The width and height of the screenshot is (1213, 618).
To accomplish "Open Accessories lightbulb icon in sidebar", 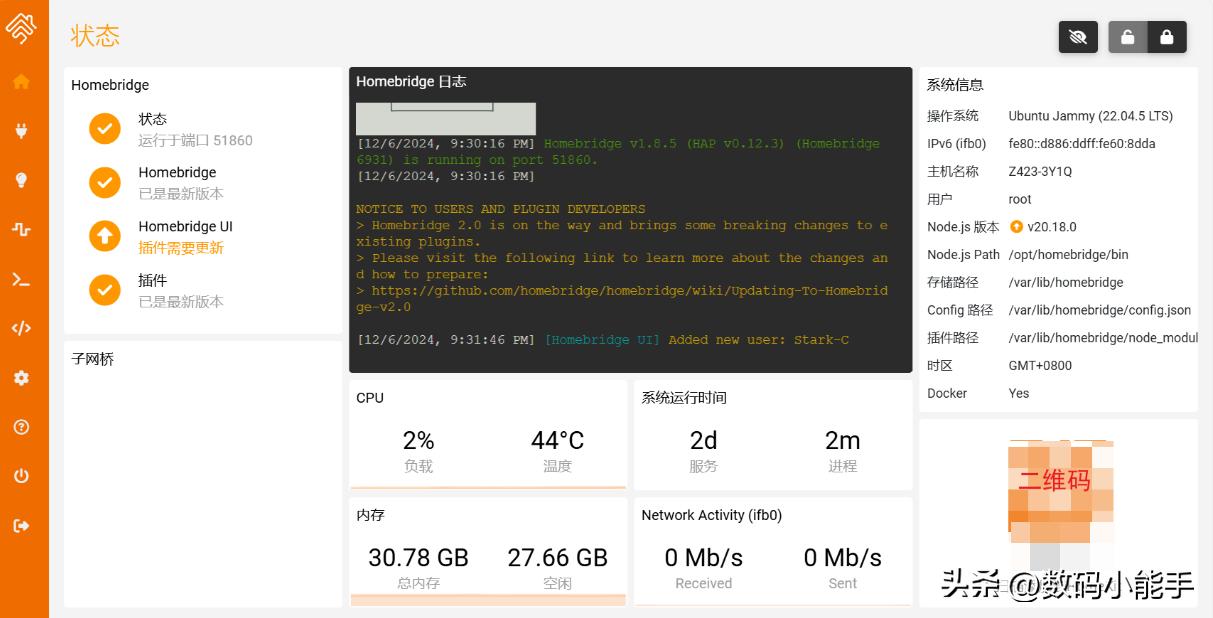I will pos(21,180).
